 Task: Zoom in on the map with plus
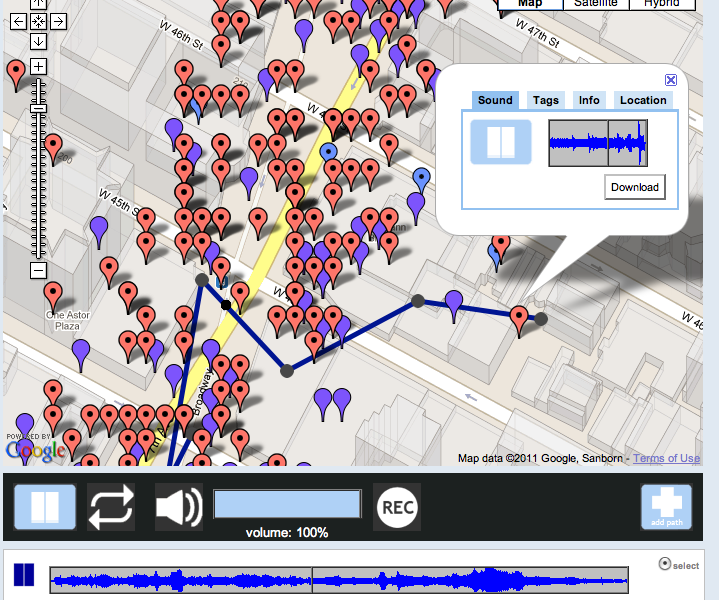click(x=38, y=67)
